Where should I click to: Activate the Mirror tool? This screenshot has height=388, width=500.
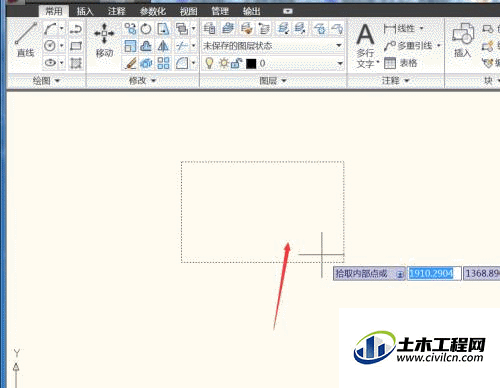163,46
